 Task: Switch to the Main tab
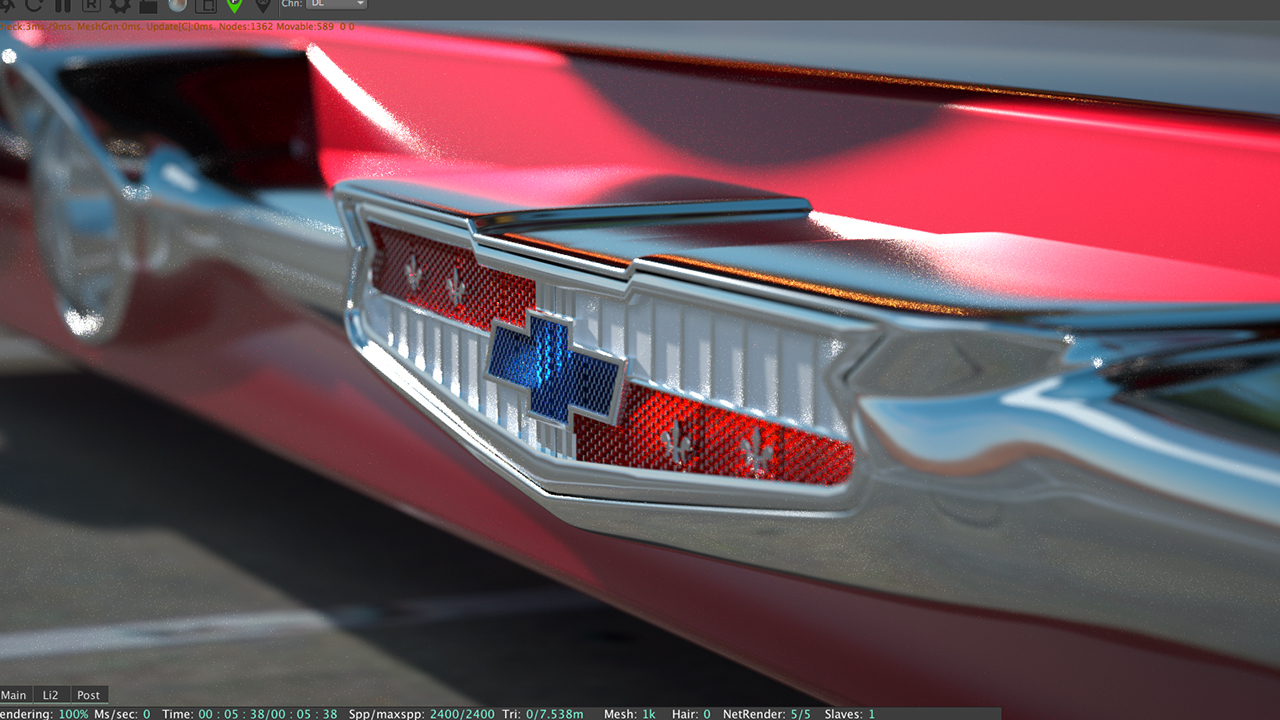pos(14,695)
